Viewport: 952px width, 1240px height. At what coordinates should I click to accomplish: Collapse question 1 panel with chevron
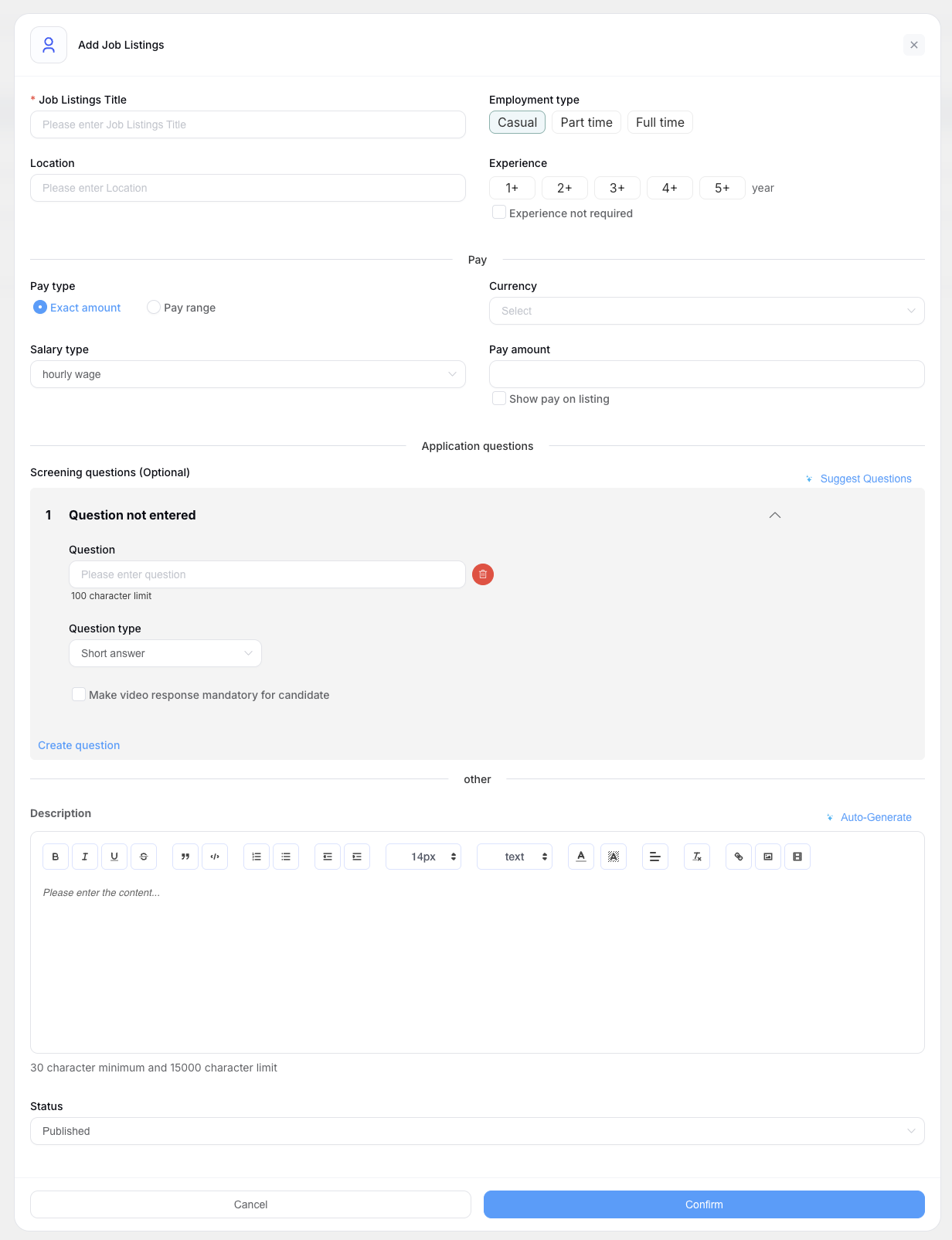pos(775,515)
